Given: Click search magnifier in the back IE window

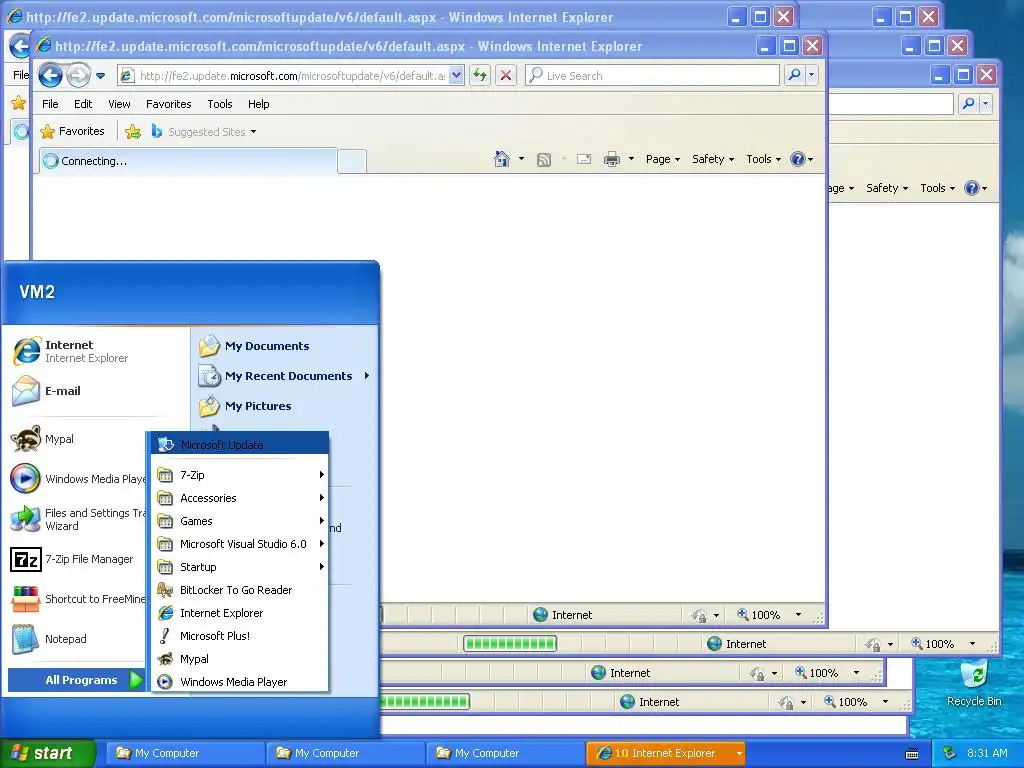Looking at the screenshot, I should tap(968, 104).
